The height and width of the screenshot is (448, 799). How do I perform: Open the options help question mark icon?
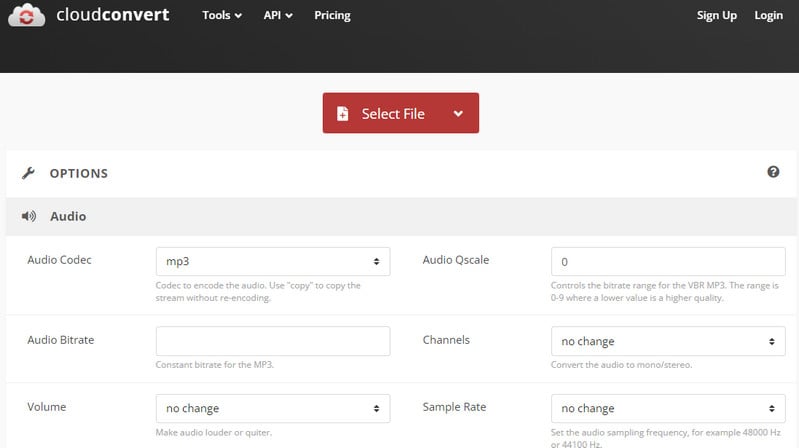coord(773,172)
